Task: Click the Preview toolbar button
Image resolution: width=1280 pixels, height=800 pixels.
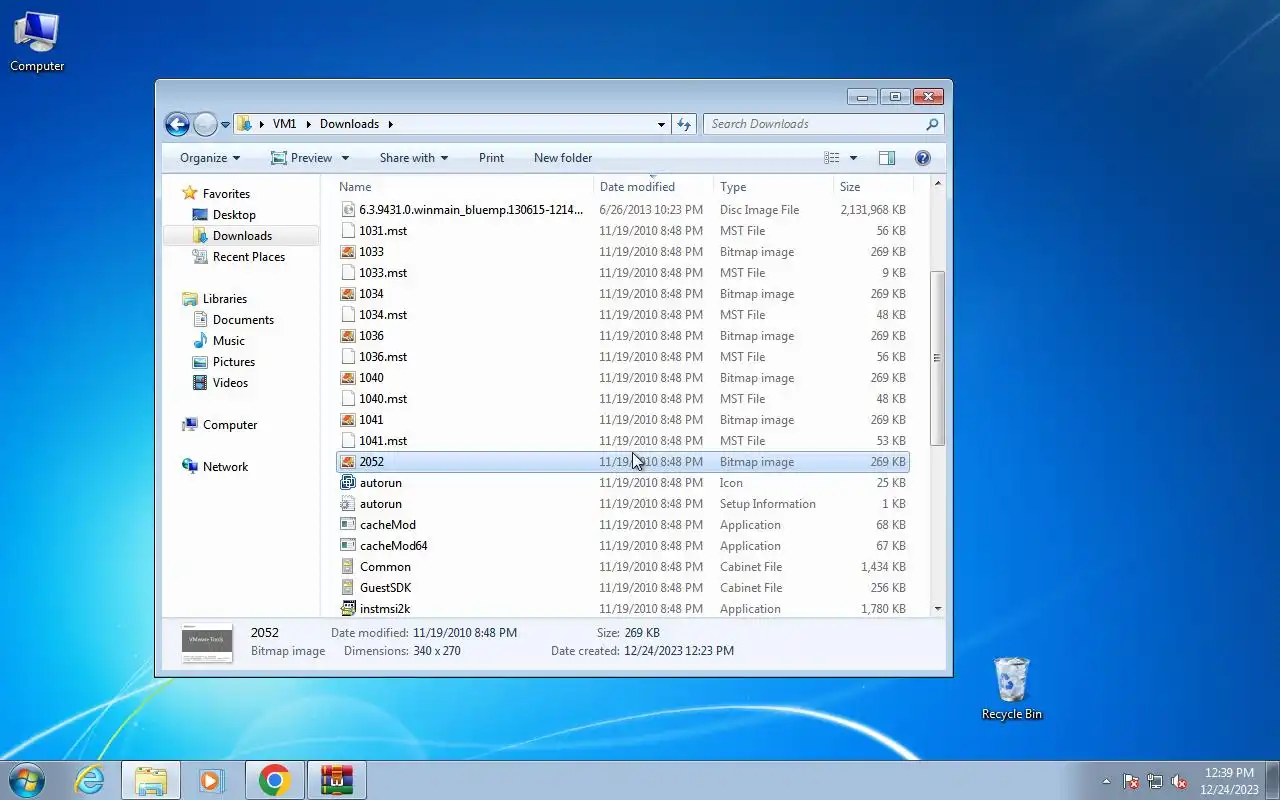Action: pyautogui.click(x=302, y=158)
